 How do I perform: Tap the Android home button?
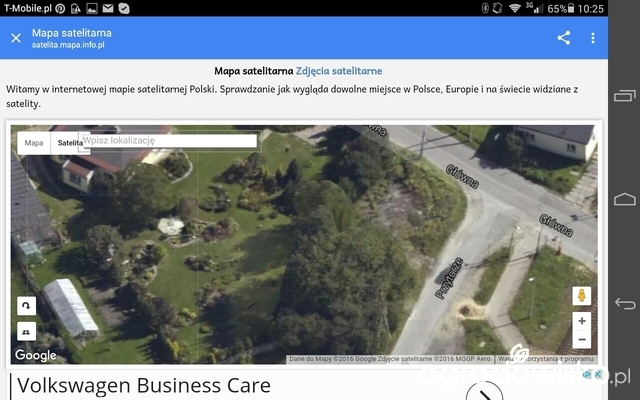pyautogui.click(x=624, y=199)
